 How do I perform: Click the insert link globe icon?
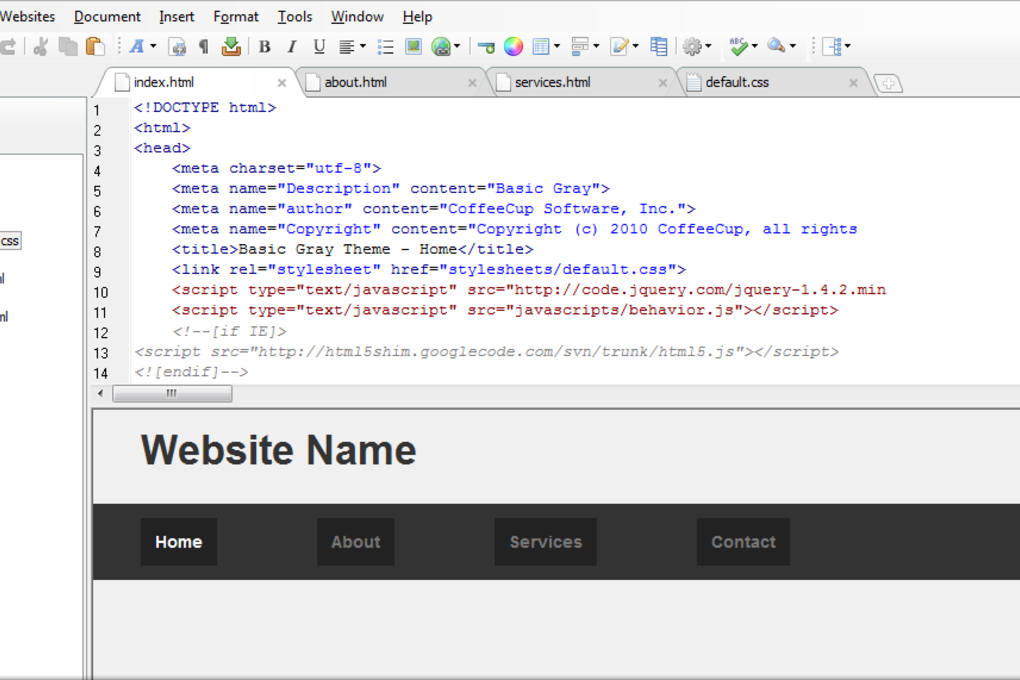coord(441,46)
